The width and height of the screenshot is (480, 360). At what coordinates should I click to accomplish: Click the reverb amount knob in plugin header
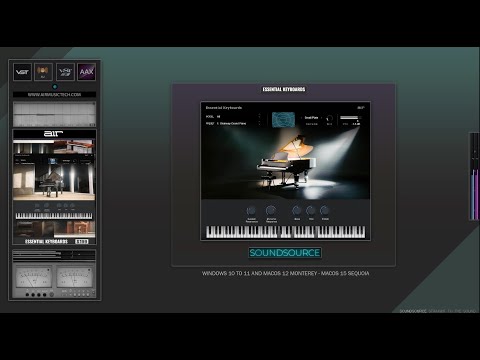coord(329,118)
